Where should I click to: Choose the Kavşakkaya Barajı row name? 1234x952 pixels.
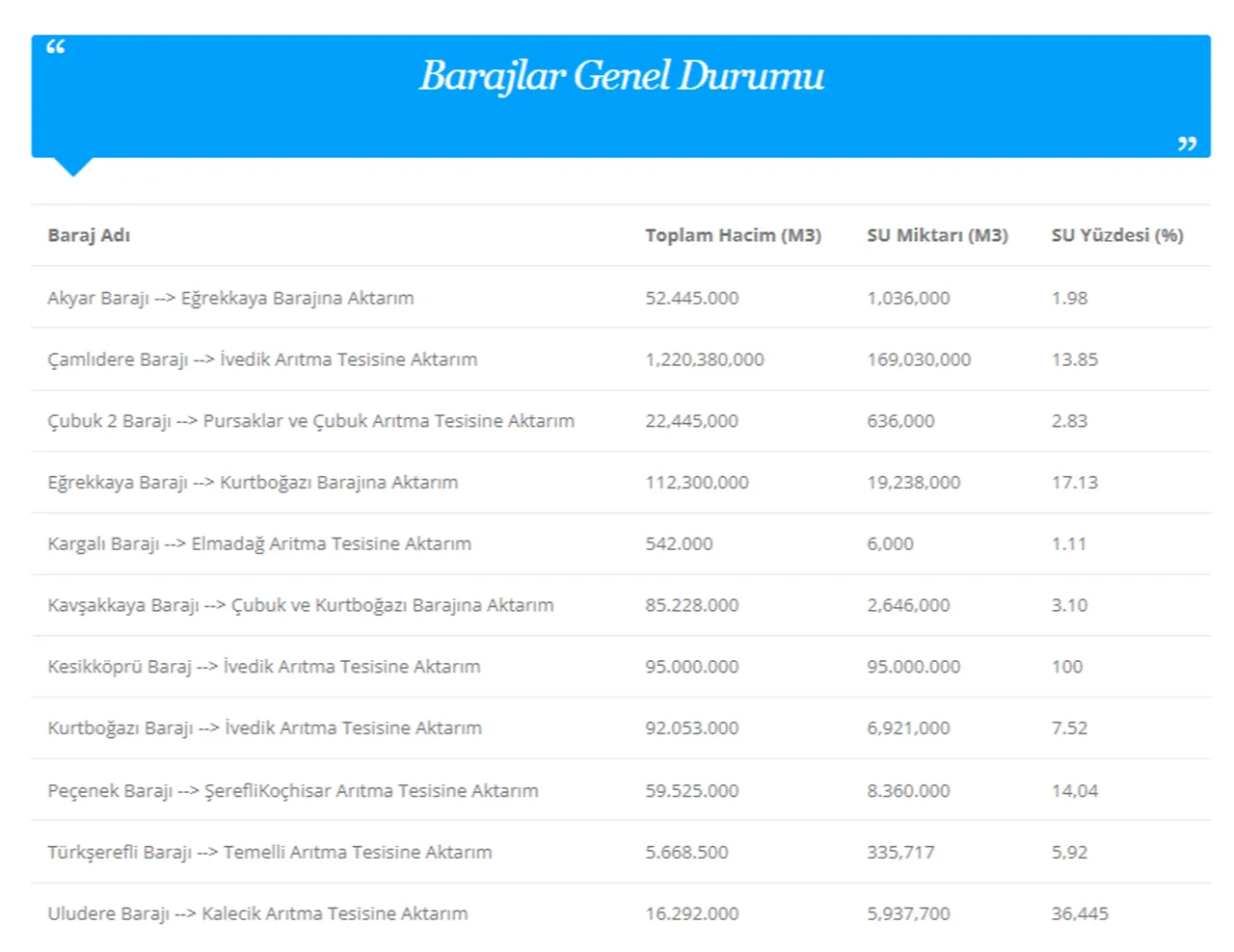(301, 605)
